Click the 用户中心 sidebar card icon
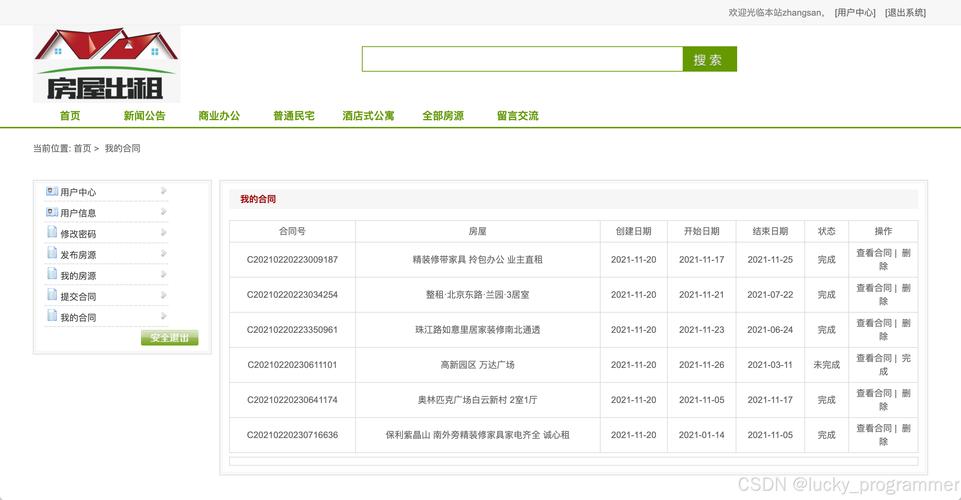Screen dimensions: 961x500 [x=52, y=191]
